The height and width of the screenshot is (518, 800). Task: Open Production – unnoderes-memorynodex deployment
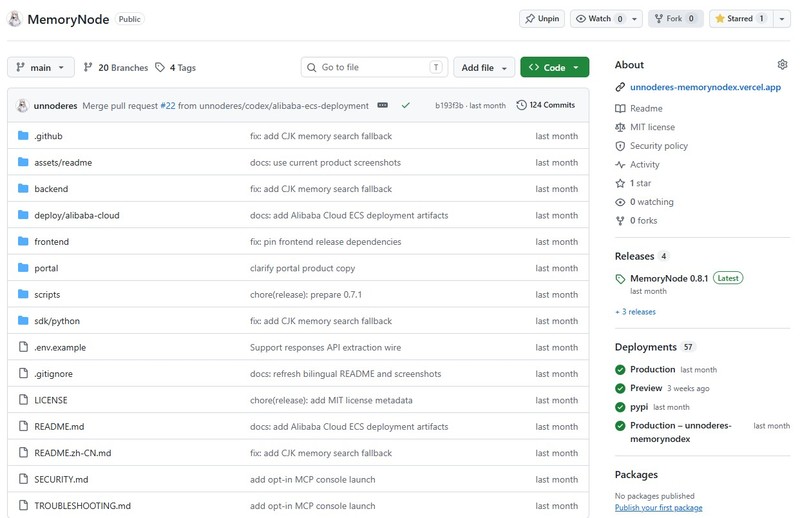pyautogui.click(x=681, y=432)
